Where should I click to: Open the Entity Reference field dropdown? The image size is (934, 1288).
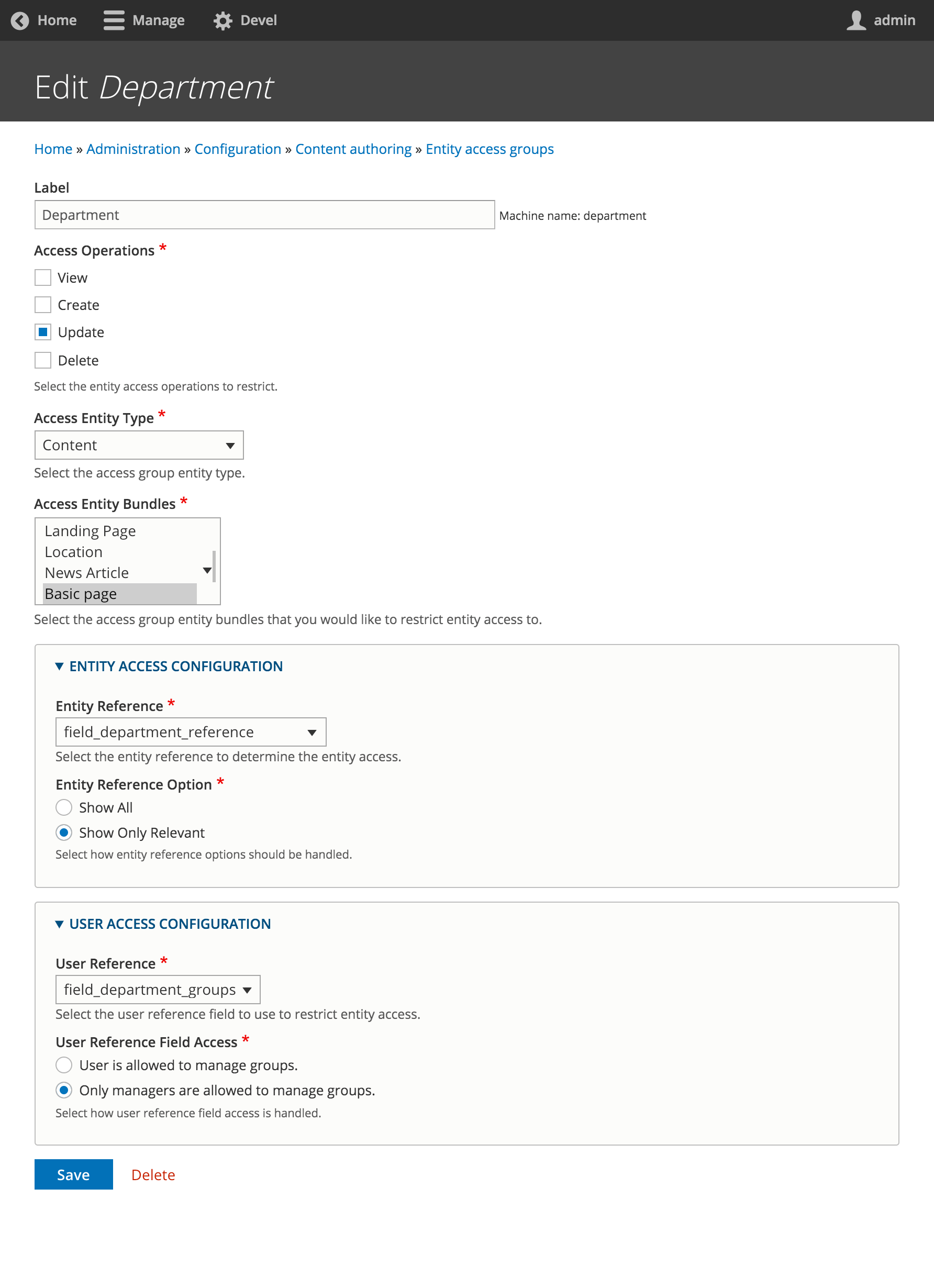coord(191,732)
